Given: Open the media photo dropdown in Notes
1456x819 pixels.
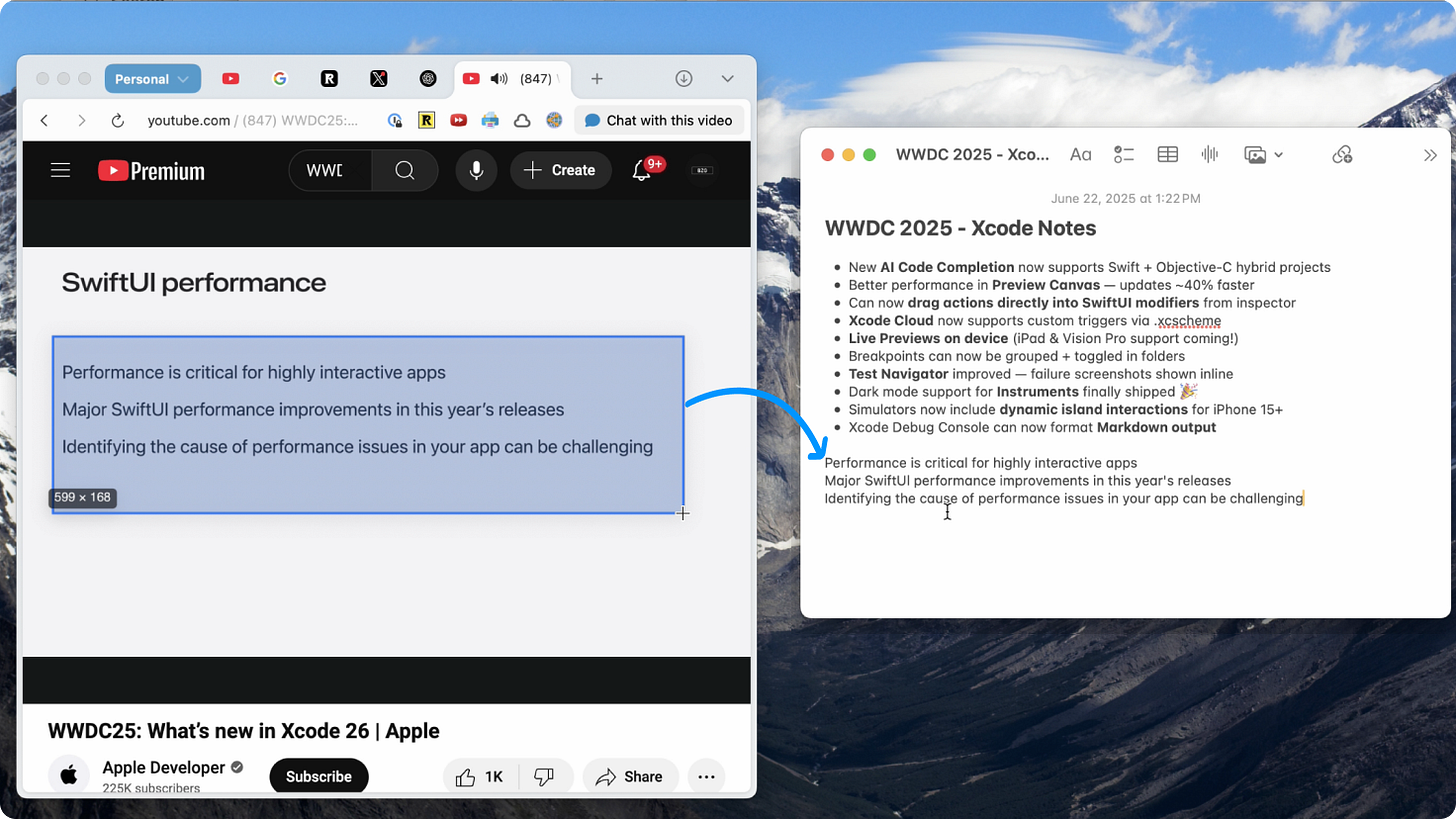Looking at the screenshot, I should (x=1263, y=155).
